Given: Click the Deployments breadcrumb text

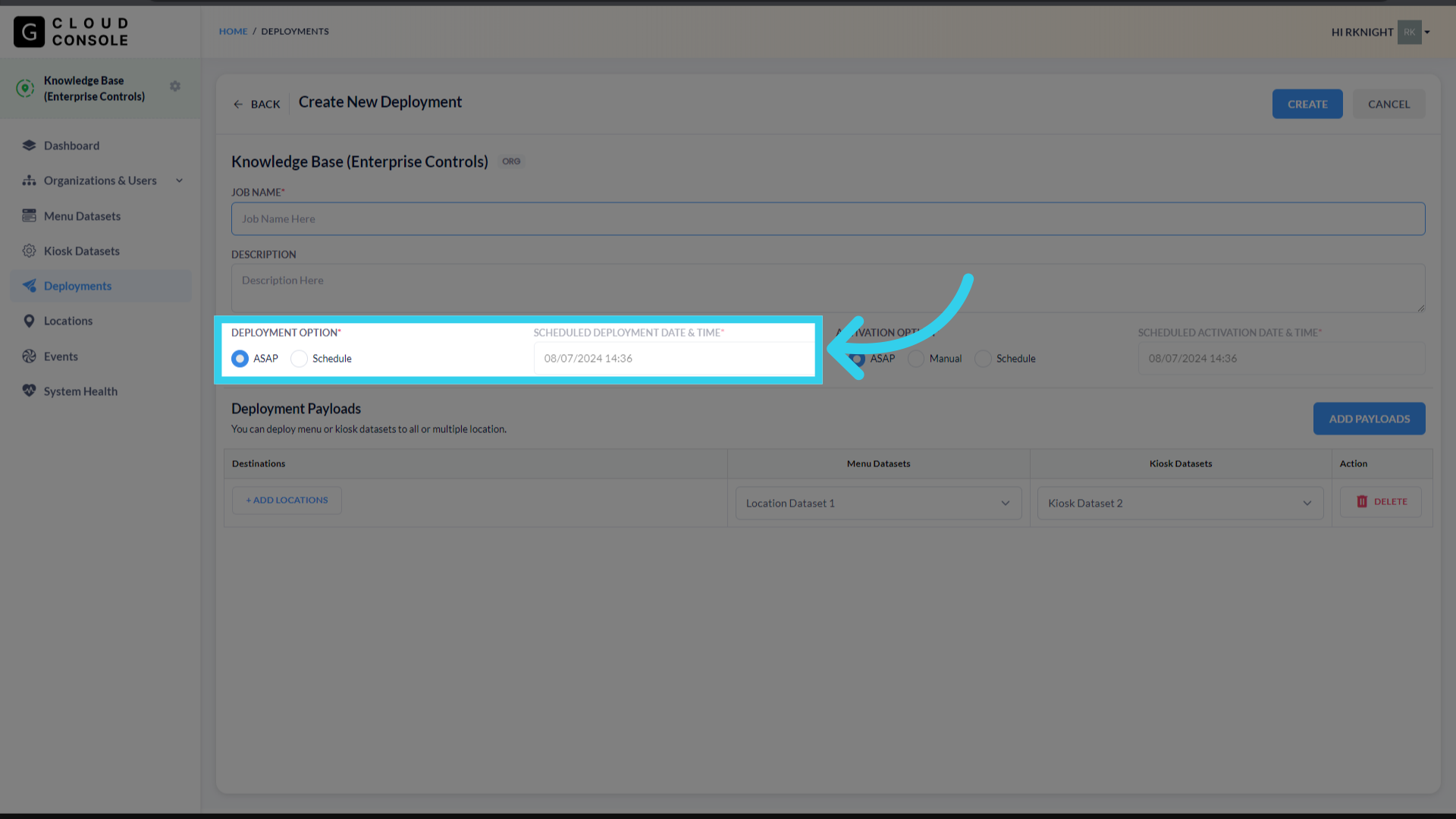Looking at the screenshot, I should tap(295, 31).
